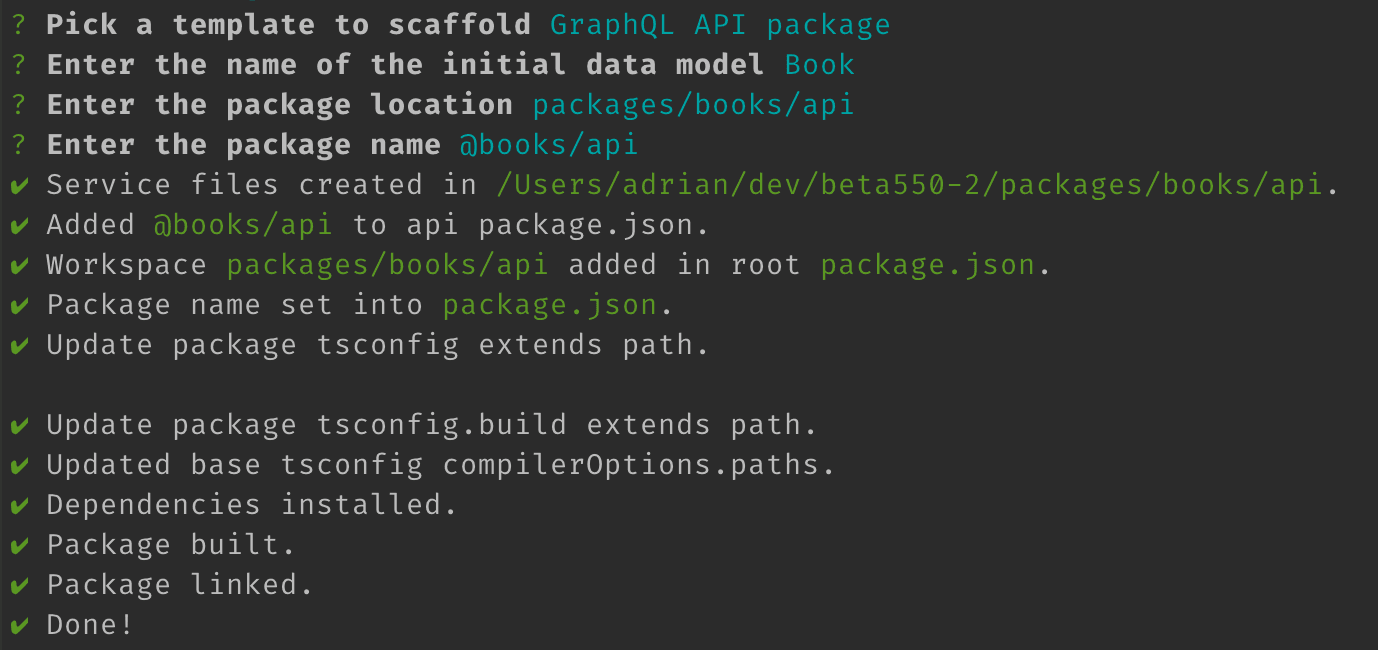Click the checkmark beside "Done!"
Viewport: 1378px width, 650px height.
[19, 626]
